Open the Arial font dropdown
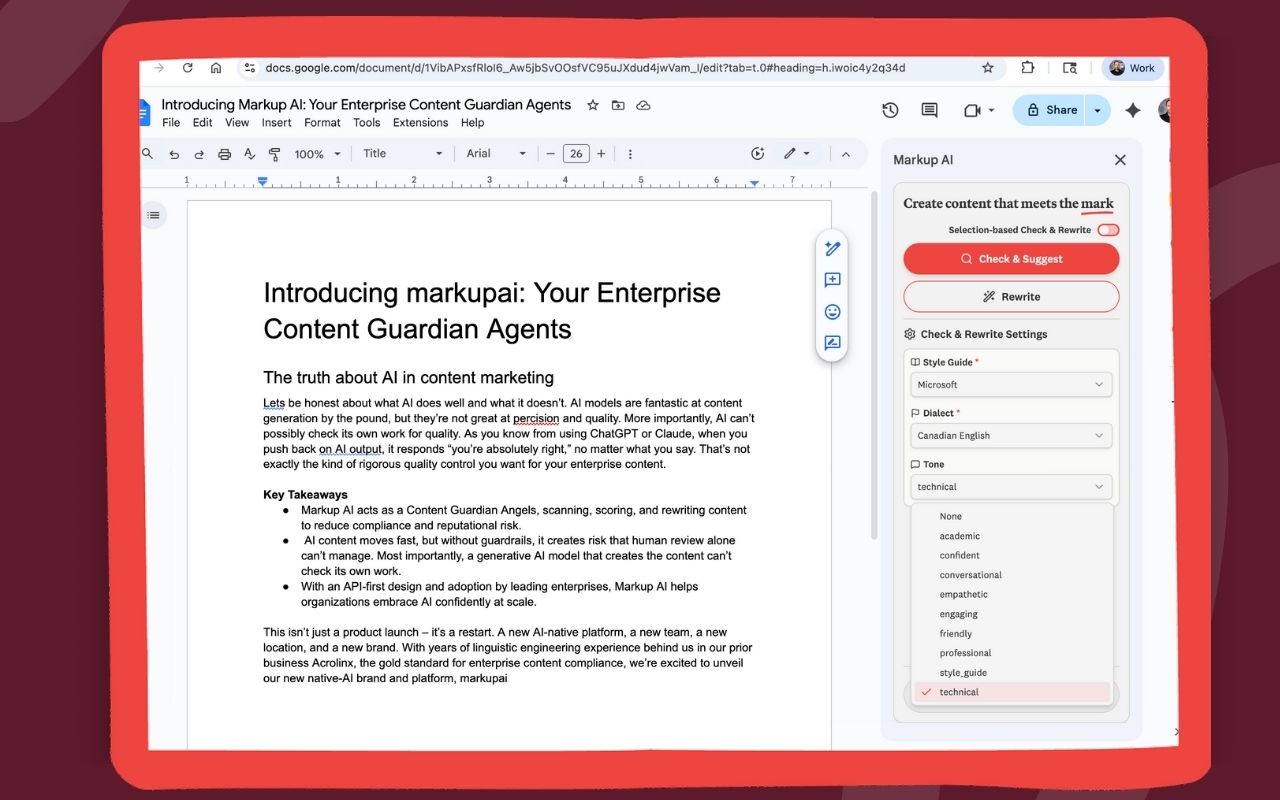This screenshot has height=800, width=1280. (496, 154)
